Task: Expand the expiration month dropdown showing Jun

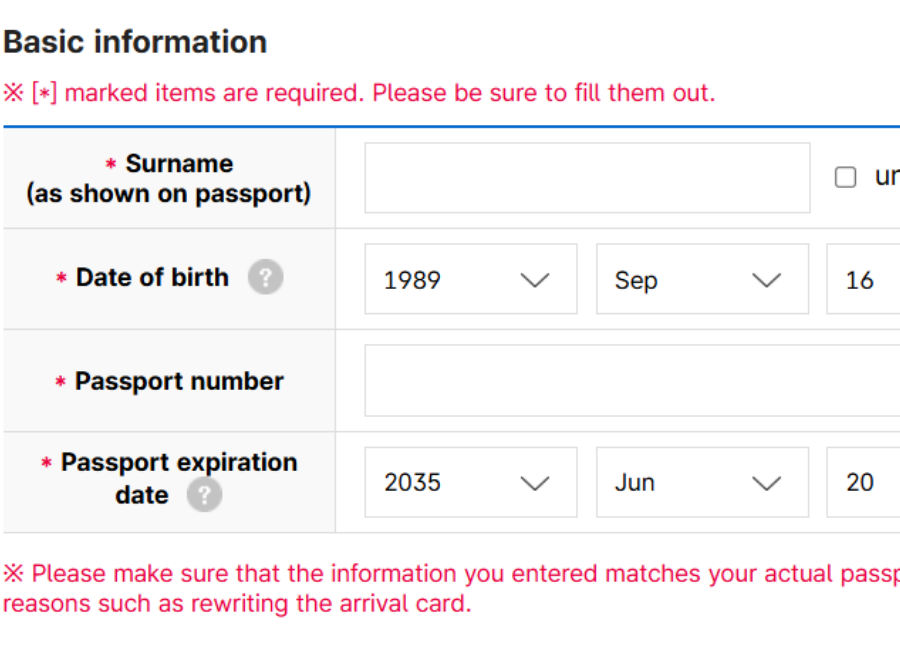Action: pyautogui.click(x=702, y=482)
